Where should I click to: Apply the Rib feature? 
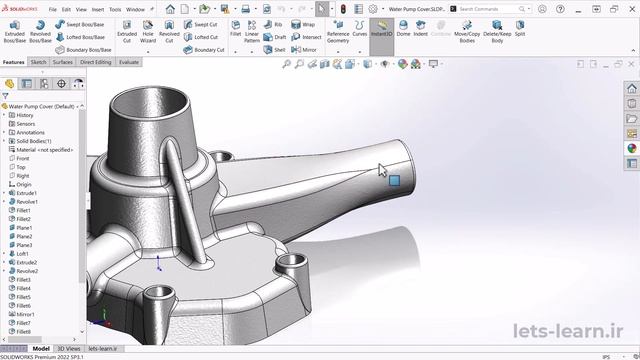tap(273, 24)
